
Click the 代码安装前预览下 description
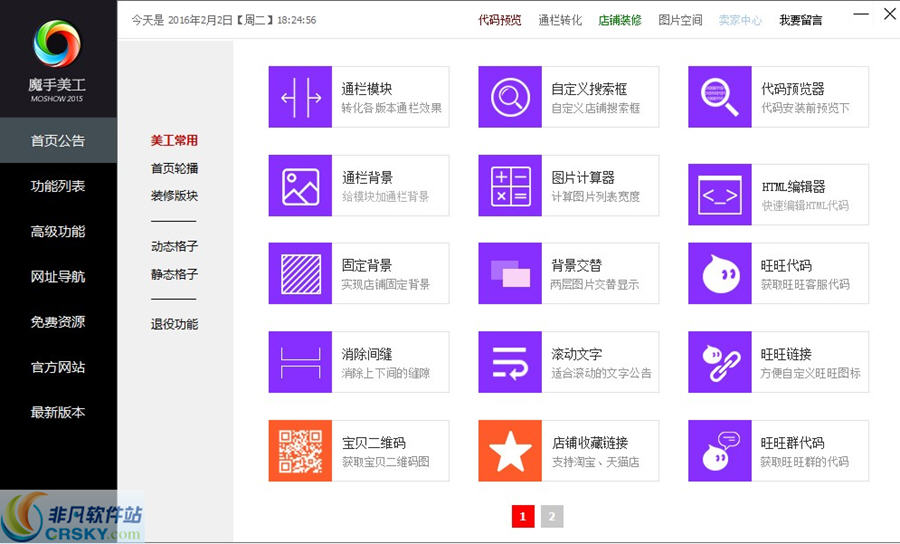tap(805, 108)
